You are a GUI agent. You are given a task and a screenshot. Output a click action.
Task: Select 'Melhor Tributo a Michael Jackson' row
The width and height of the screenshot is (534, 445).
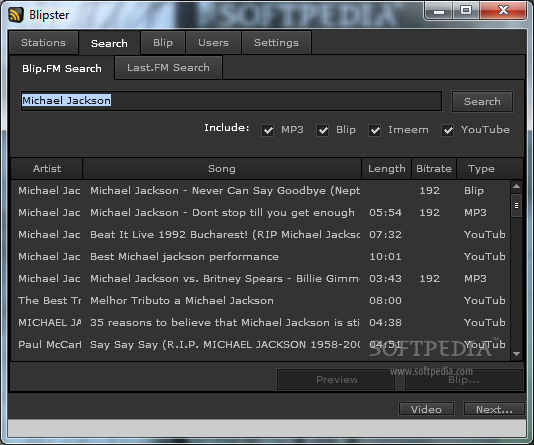[x=261, y=301]
